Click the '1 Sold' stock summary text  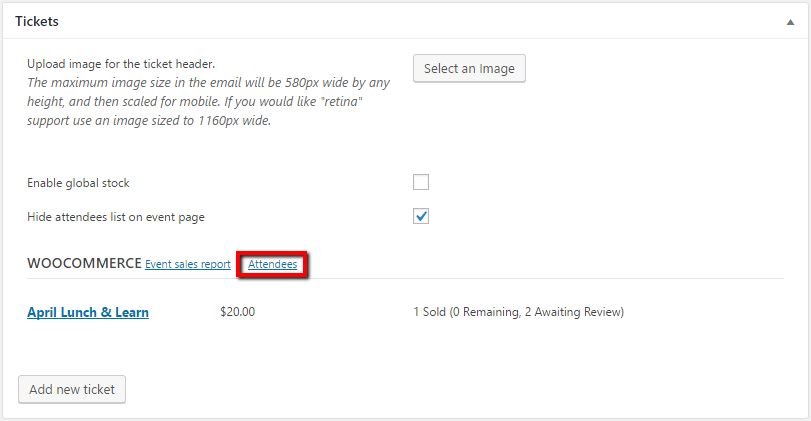coord(430,312)
